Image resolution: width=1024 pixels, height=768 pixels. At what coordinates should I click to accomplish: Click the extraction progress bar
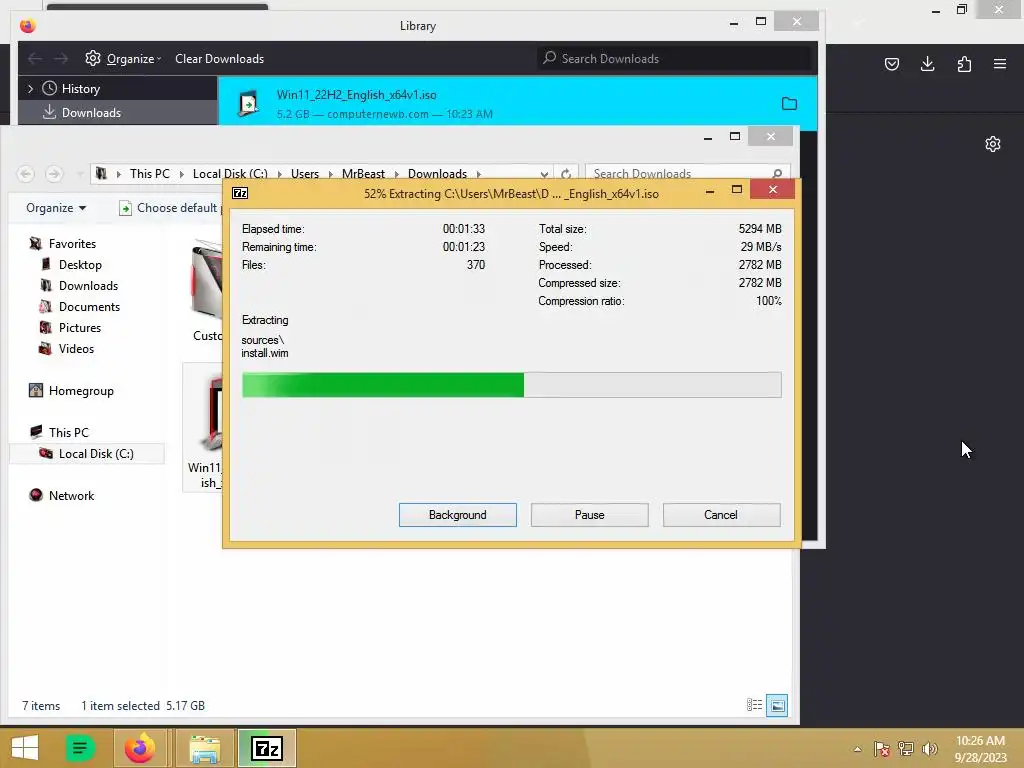511,385
